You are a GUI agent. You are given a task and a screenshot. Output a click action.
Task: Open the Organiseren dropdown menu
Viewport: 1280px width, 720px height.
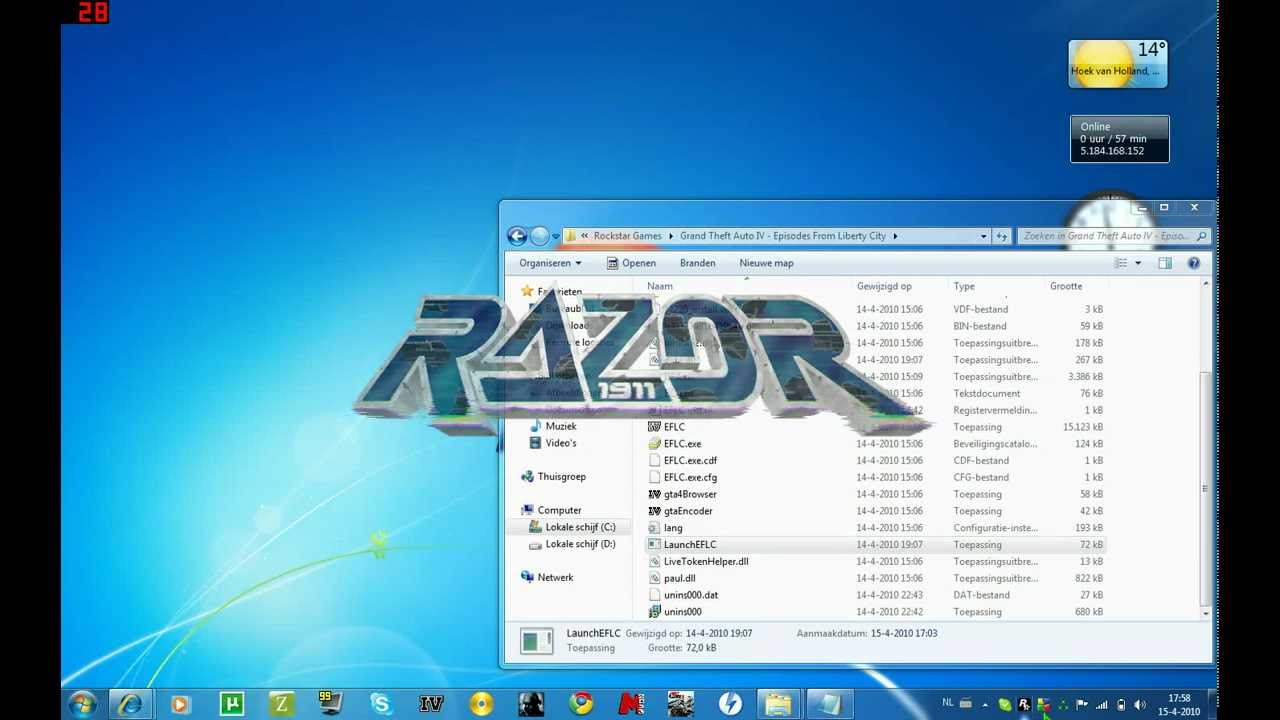pos(550,263)
